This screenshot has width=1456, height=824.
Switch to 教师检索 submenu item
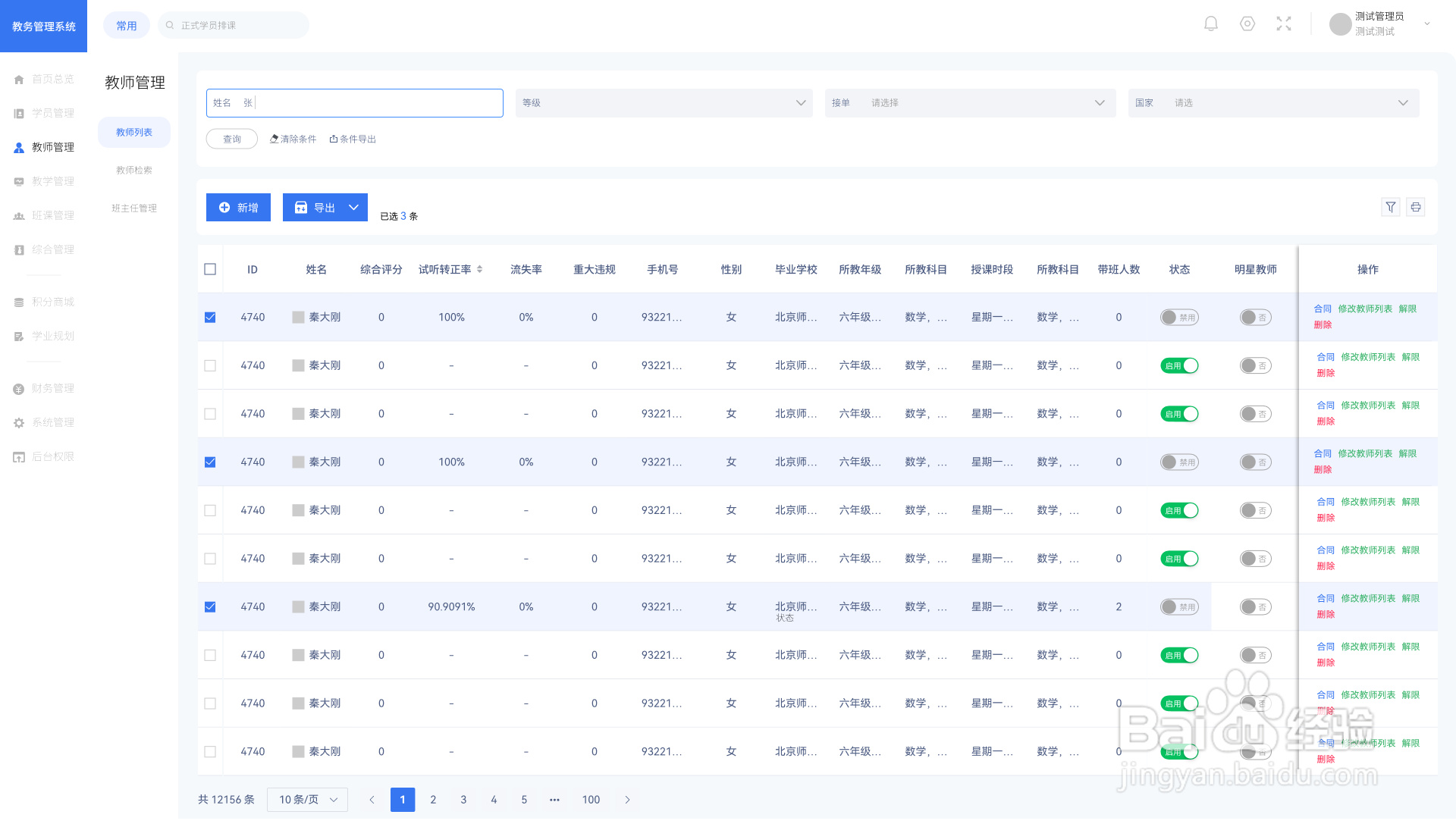pyautogui.click(x=134, y=170)
